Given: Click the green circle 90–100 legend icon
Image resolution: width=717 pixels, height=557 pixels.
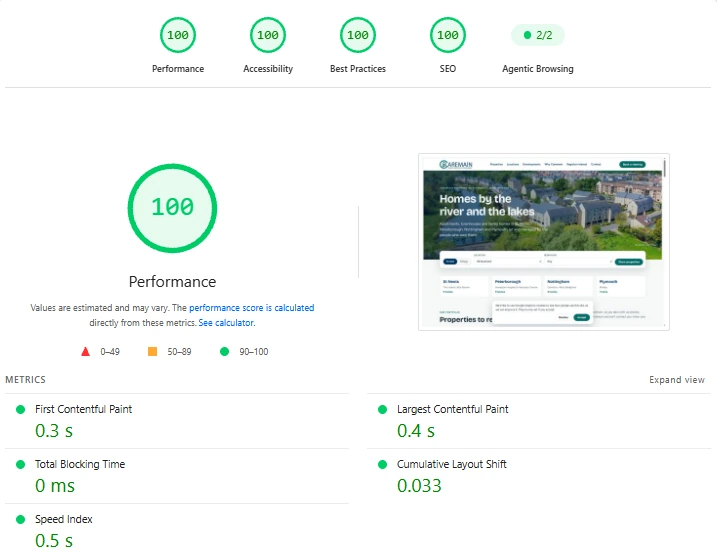Looking at the screenshot, I should (224, 351).
